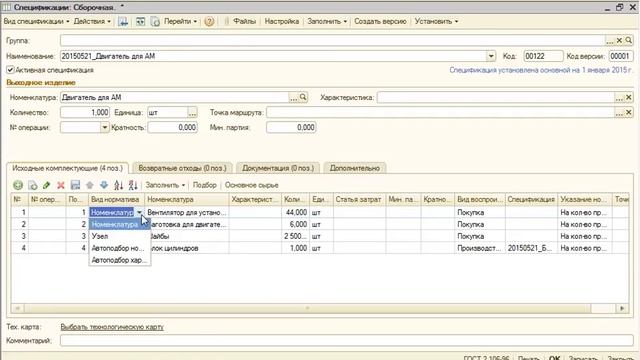The height and width of the screenshot is (360, 640).
Task: Click the sort ascending icon
Action: click(x=118, y=185)
